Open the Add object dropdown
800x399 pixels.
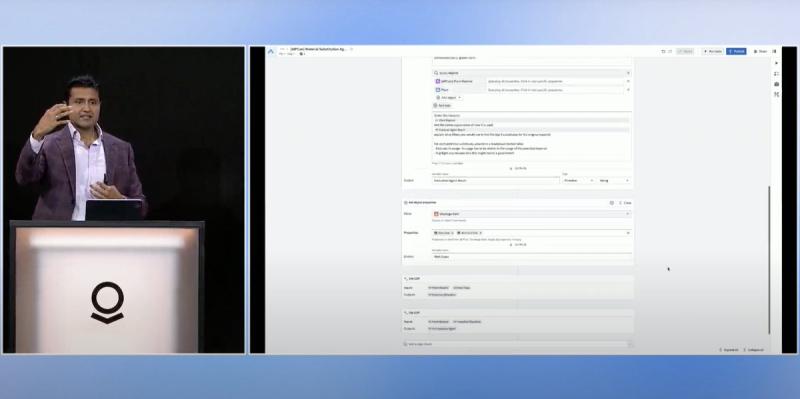coord(448,97)
